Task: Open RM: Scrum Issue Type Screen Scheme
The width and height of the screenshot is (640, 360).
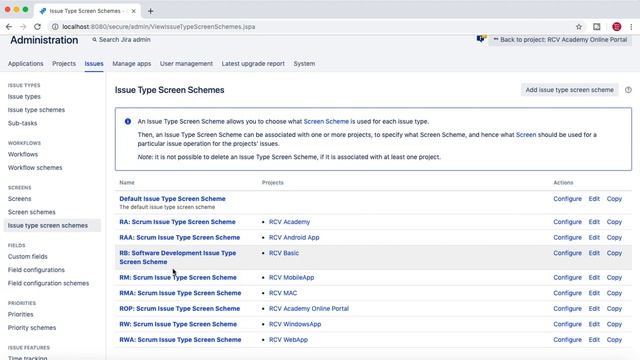Action: [178, 278]
